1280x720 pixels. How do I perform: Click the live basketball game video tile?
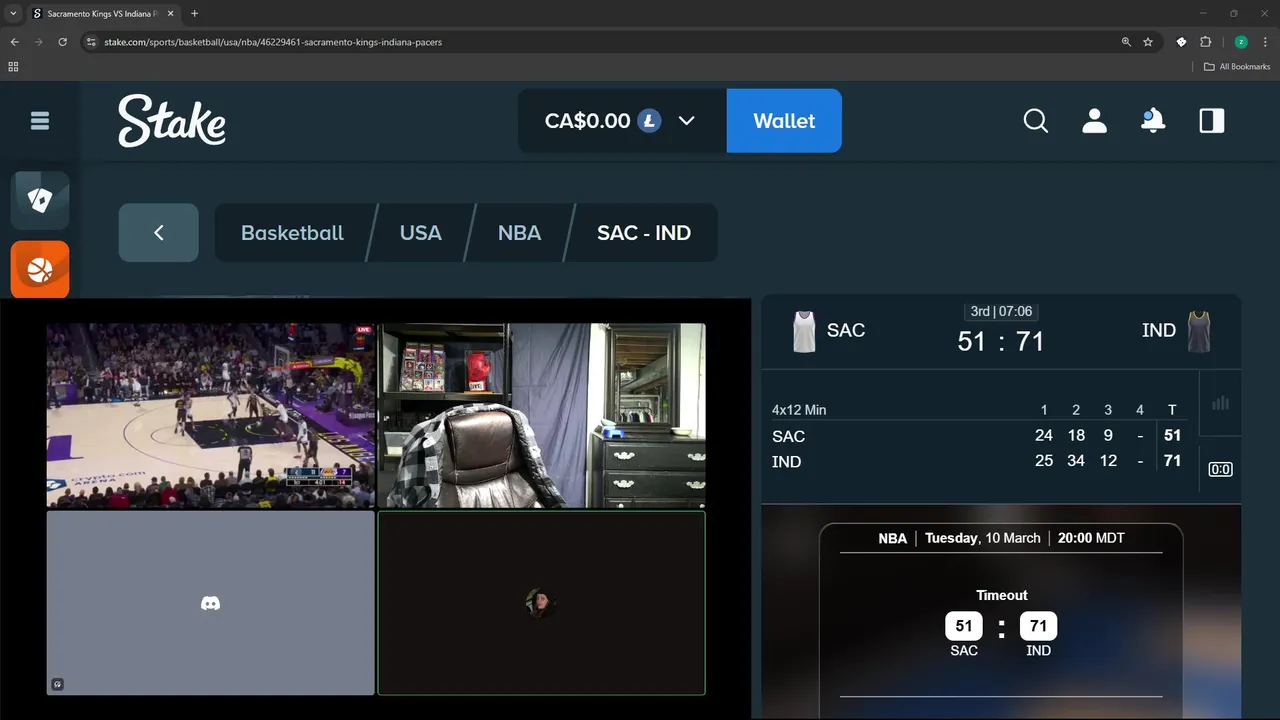coord(211,415)
